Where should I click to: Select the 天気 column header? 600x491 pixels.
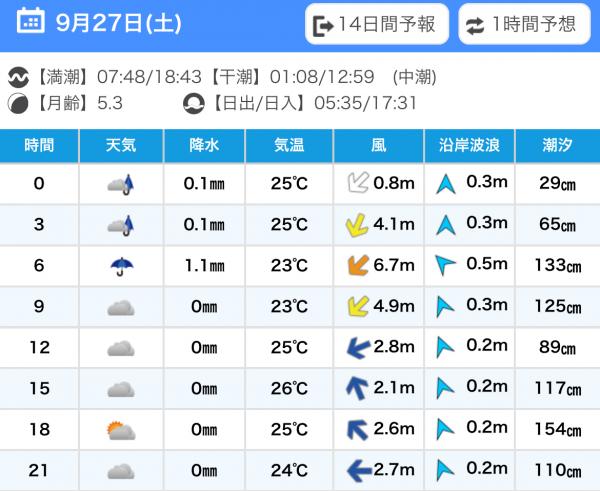121,144
